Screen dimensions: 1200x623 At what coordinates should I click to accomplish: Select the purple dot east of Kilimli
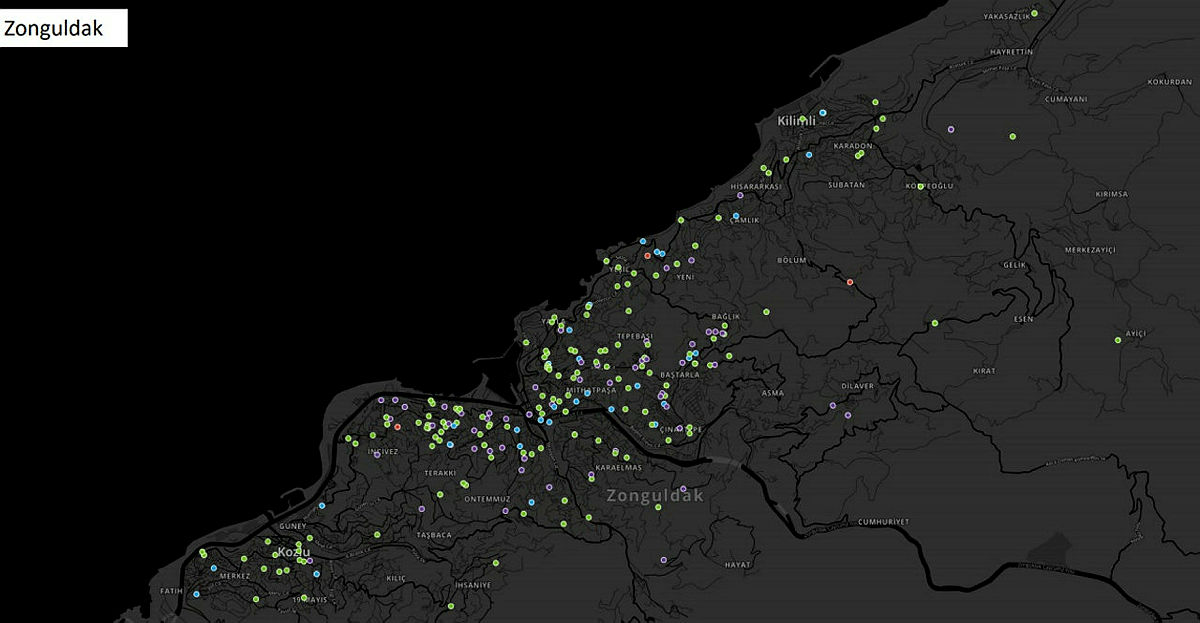(x=951, y=129)
